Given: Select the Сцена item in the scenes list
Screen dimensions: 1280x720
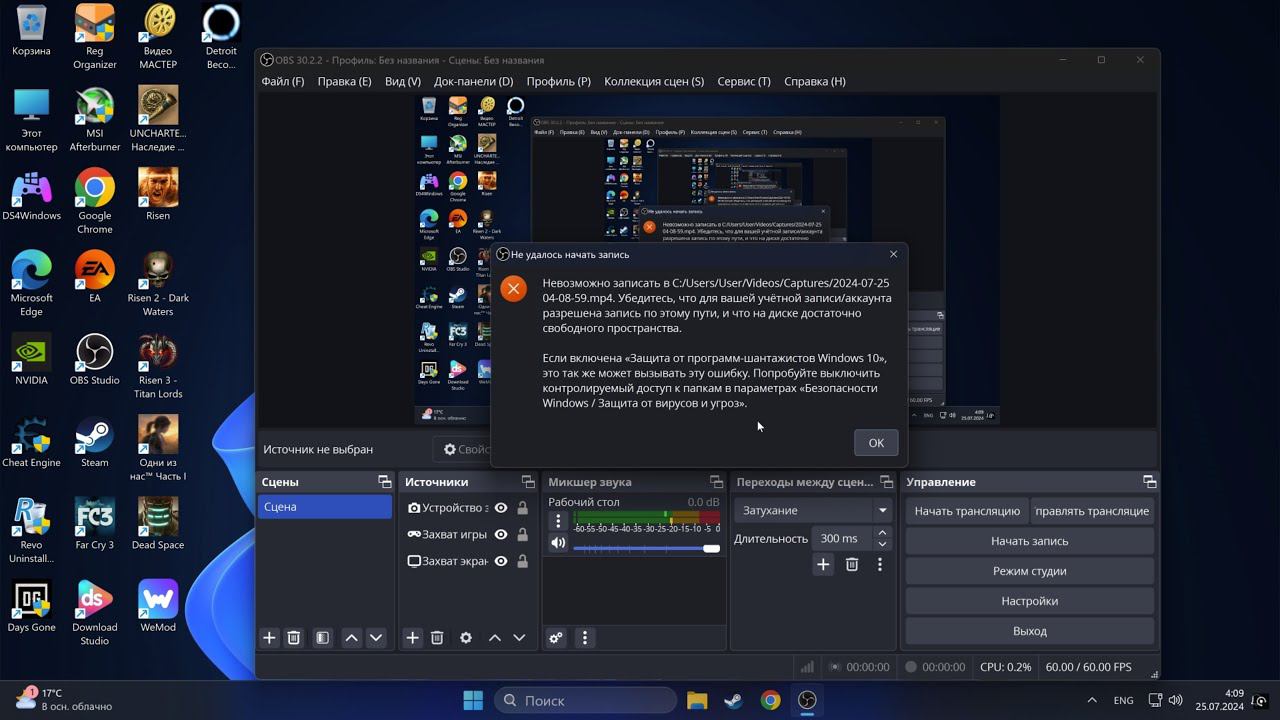Looking at the screenshot, I should point(324,507).
